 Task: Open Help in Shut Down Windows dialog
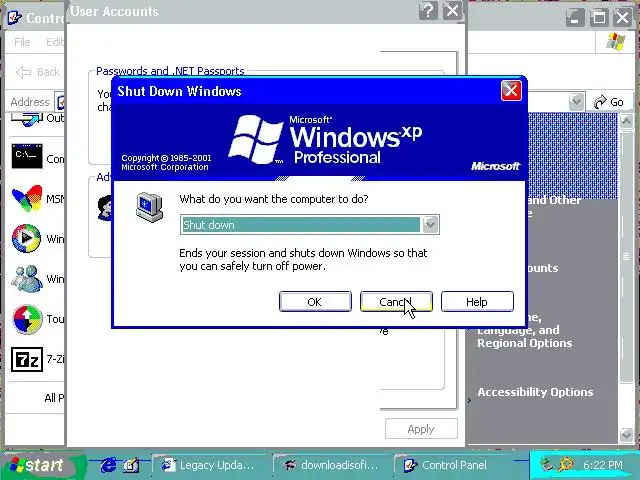477,302
